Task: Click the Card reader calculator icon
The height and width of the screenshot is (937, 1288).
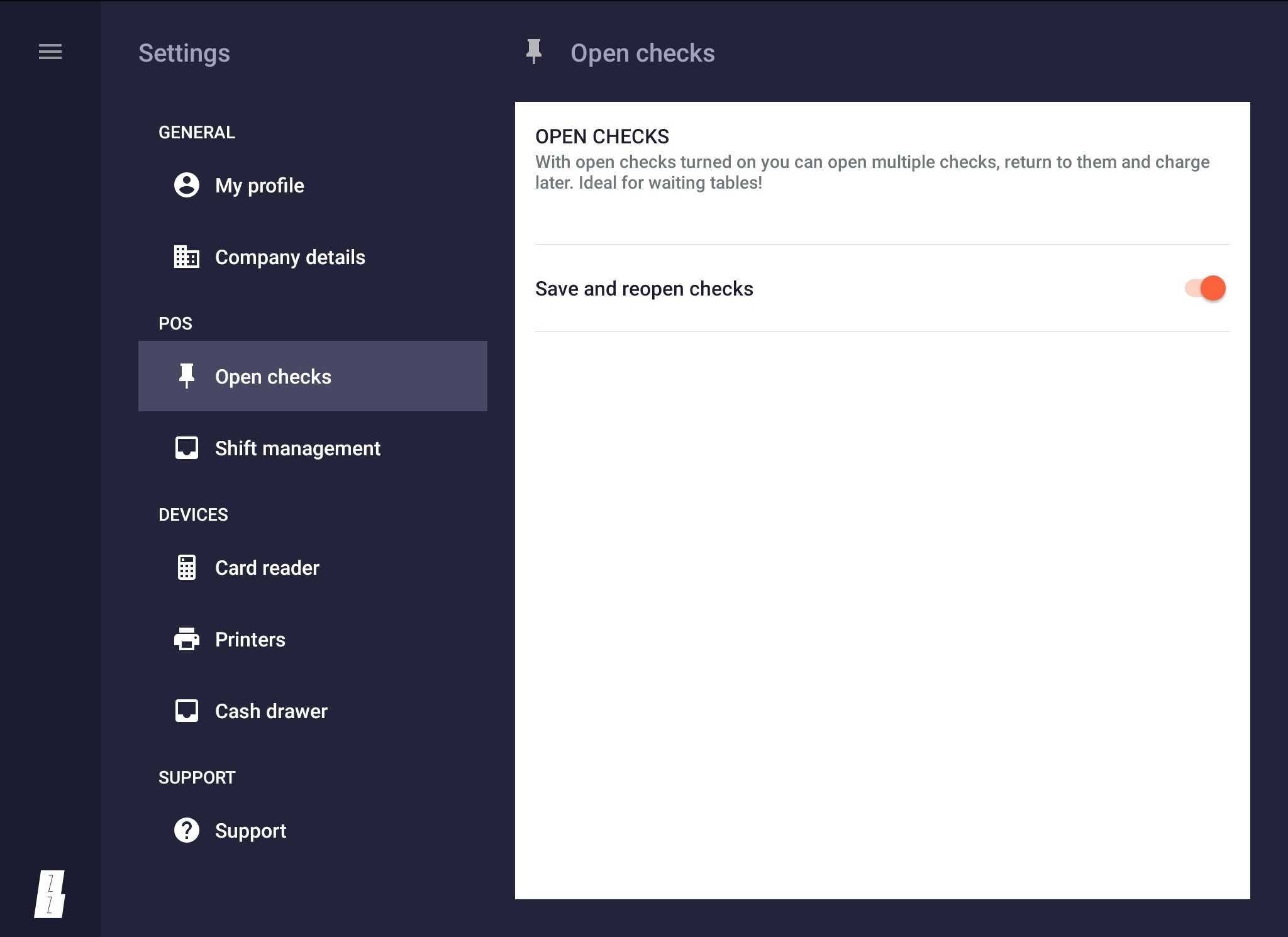Action: 186,567
